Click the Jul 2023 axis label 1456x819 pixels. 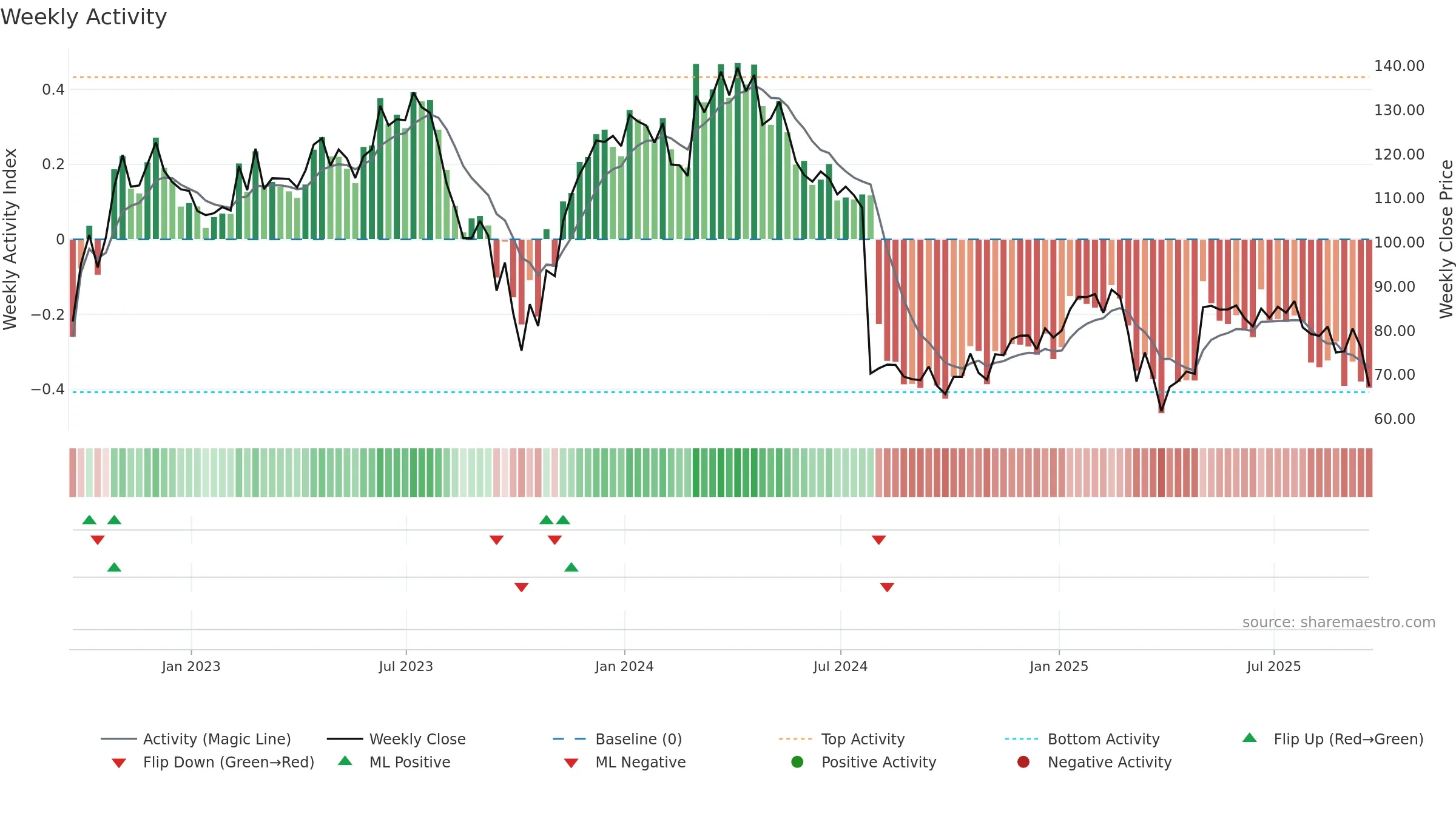(x=406, y=667)
